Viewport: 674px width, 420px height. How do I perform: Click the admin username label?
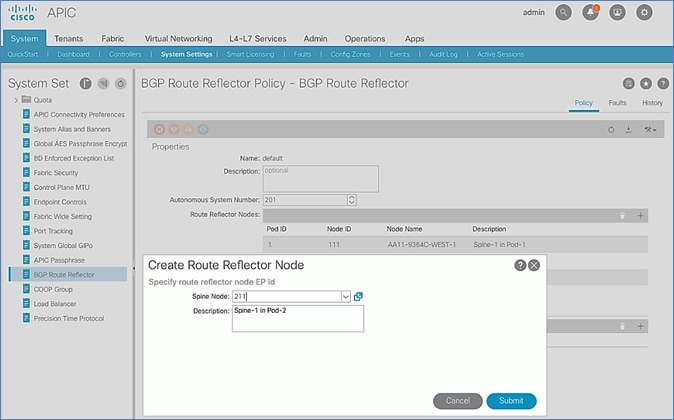pyautogui.click(x=533, y=12)
